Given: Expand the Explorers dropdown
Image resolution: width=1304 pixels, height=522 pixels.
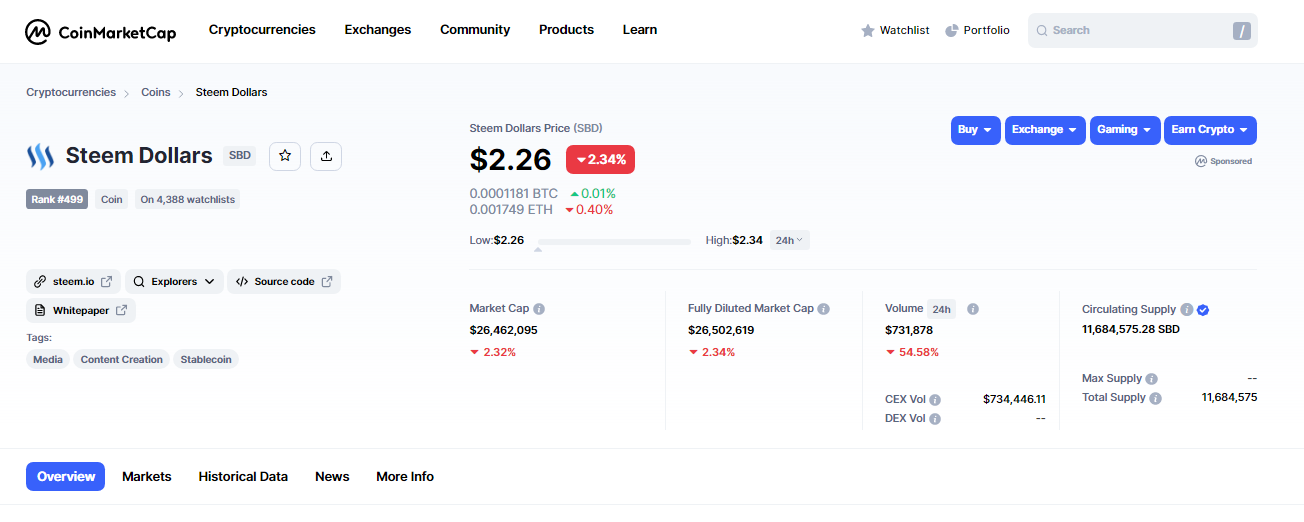Looking at the screenshot, I should (174, 282).
